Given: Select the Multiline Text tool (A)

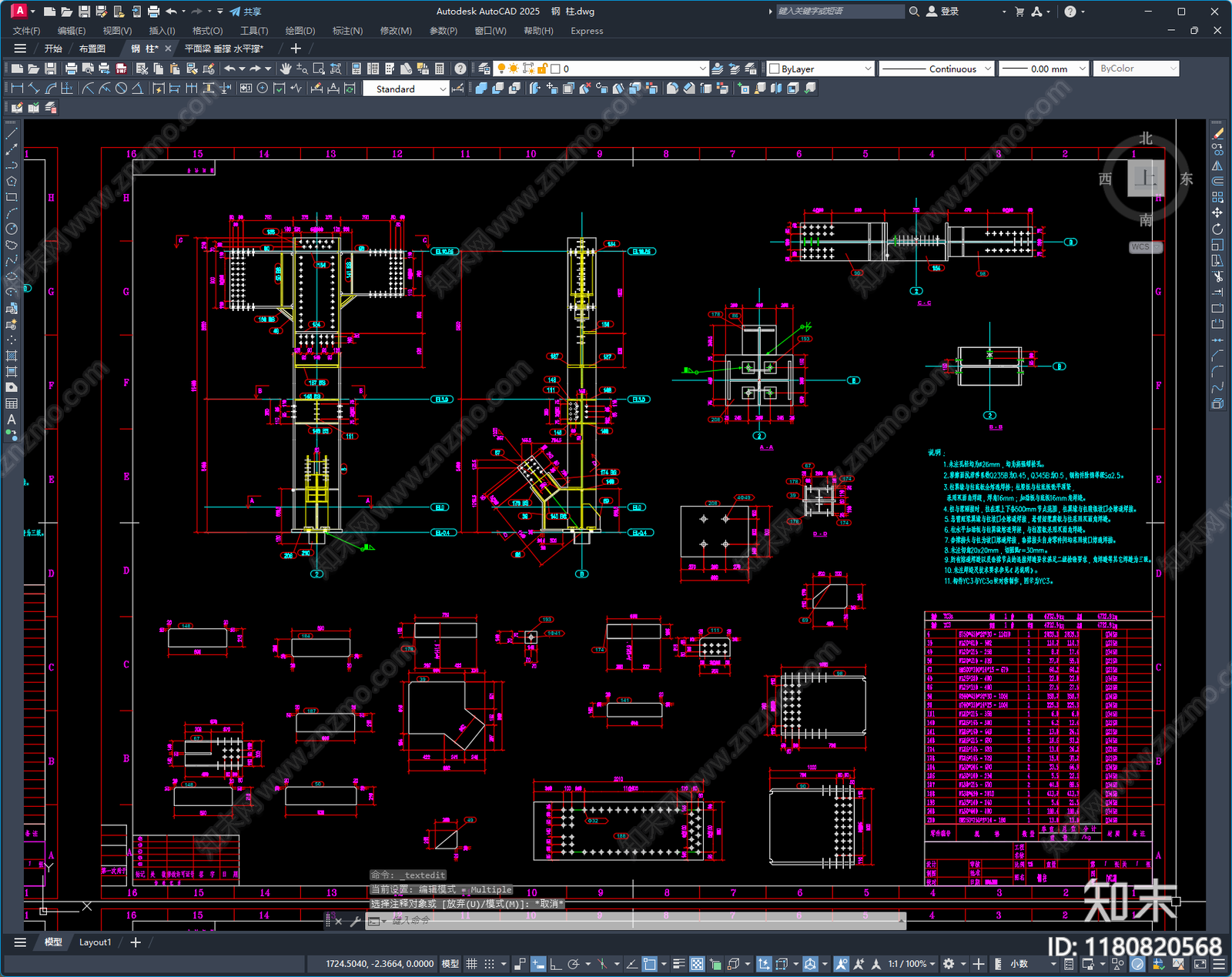Looking at the screenshot, I should coord(12,420).
